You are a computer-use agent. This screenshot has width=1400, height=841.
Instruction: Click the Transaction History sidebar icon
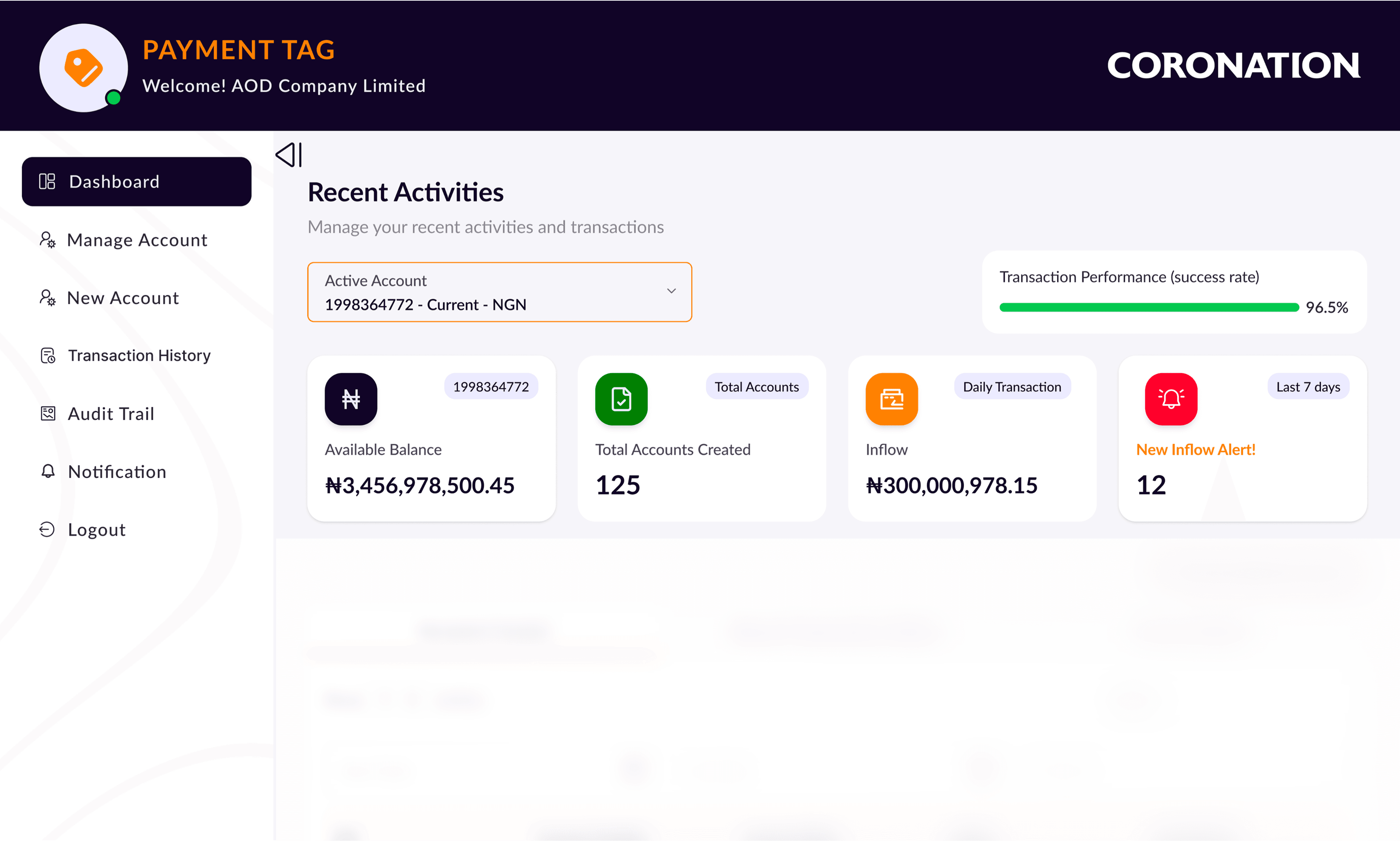coord(48,355)
